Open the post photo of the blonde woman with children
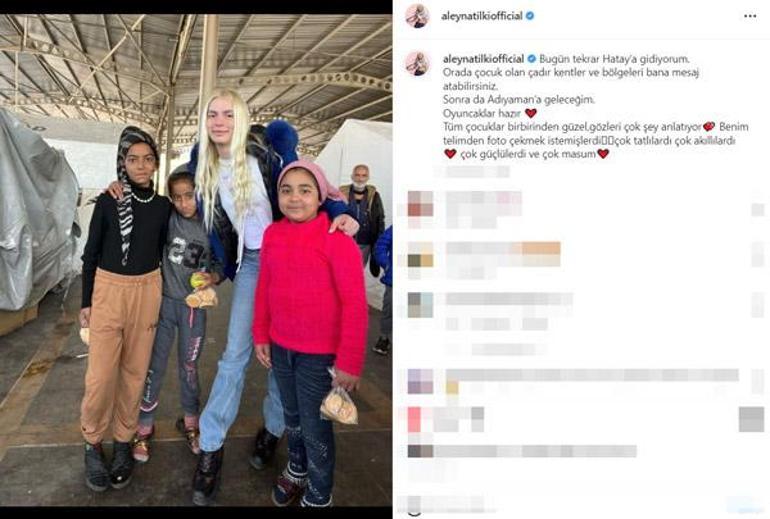Viewport: 770px width, 519px height. (x=196, y=260)
